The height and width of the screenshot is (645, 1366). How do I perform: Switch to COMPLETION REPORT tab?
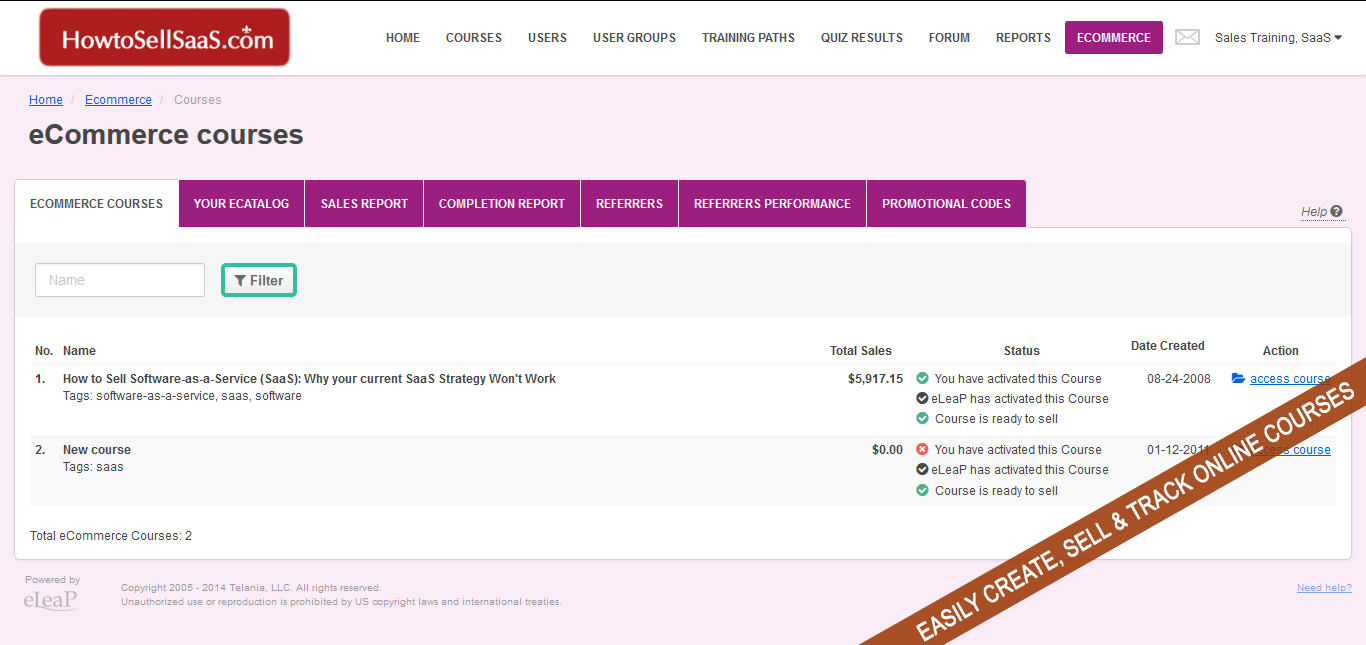(x=502, y=204)
